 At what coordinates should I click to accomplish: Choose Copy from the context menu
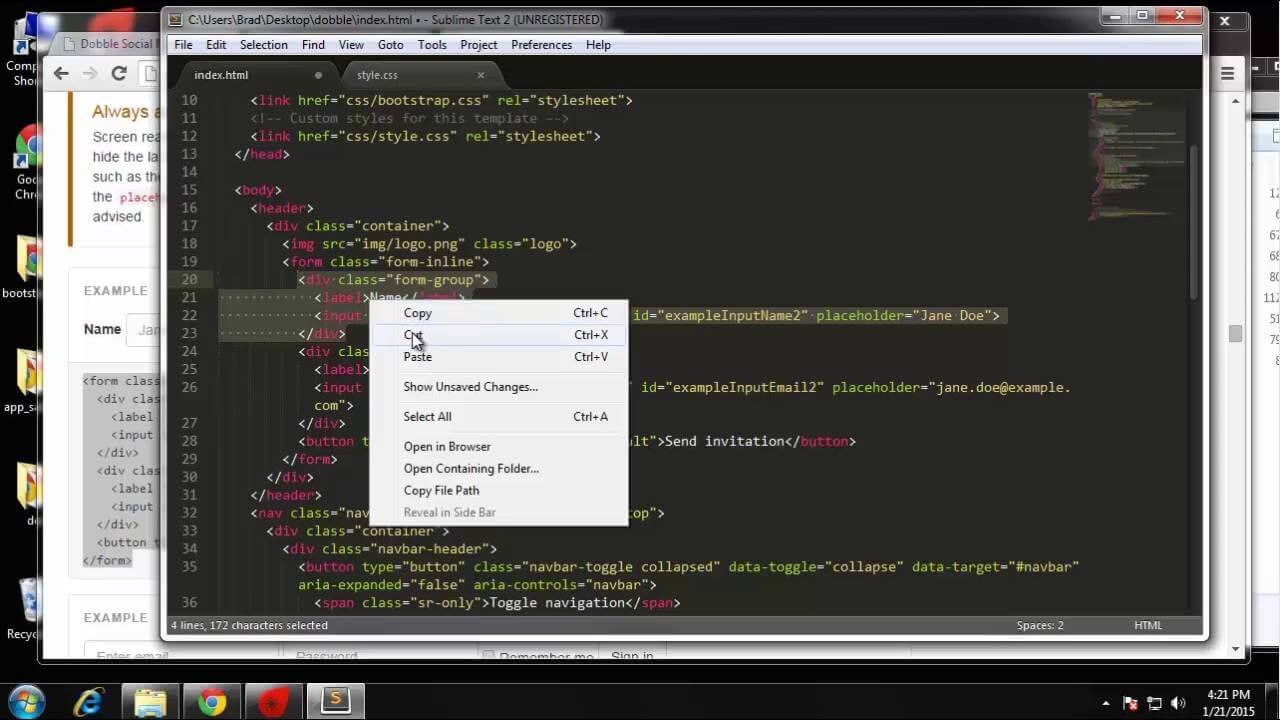499,313
